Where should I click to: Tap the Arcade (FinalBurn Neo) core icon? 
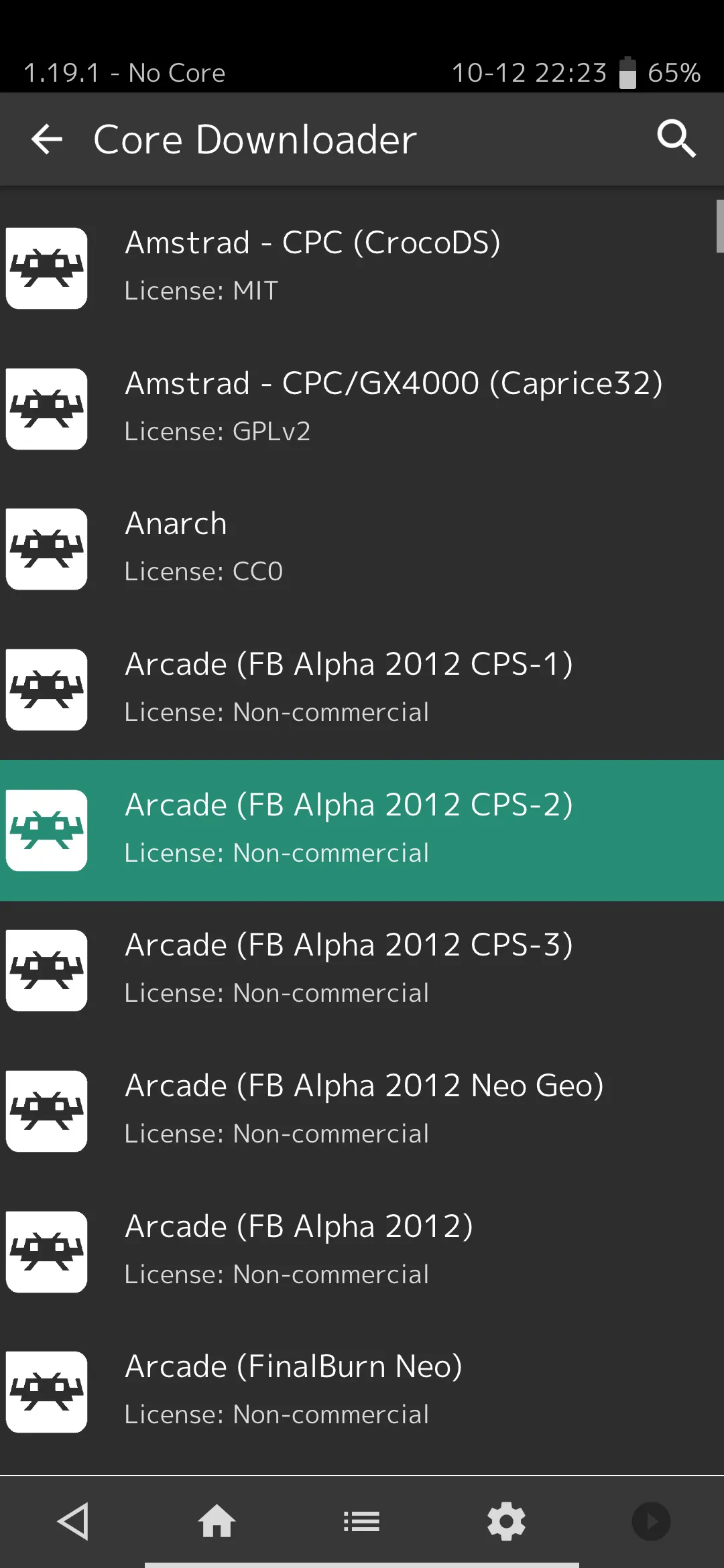[x=46, y=1392]
